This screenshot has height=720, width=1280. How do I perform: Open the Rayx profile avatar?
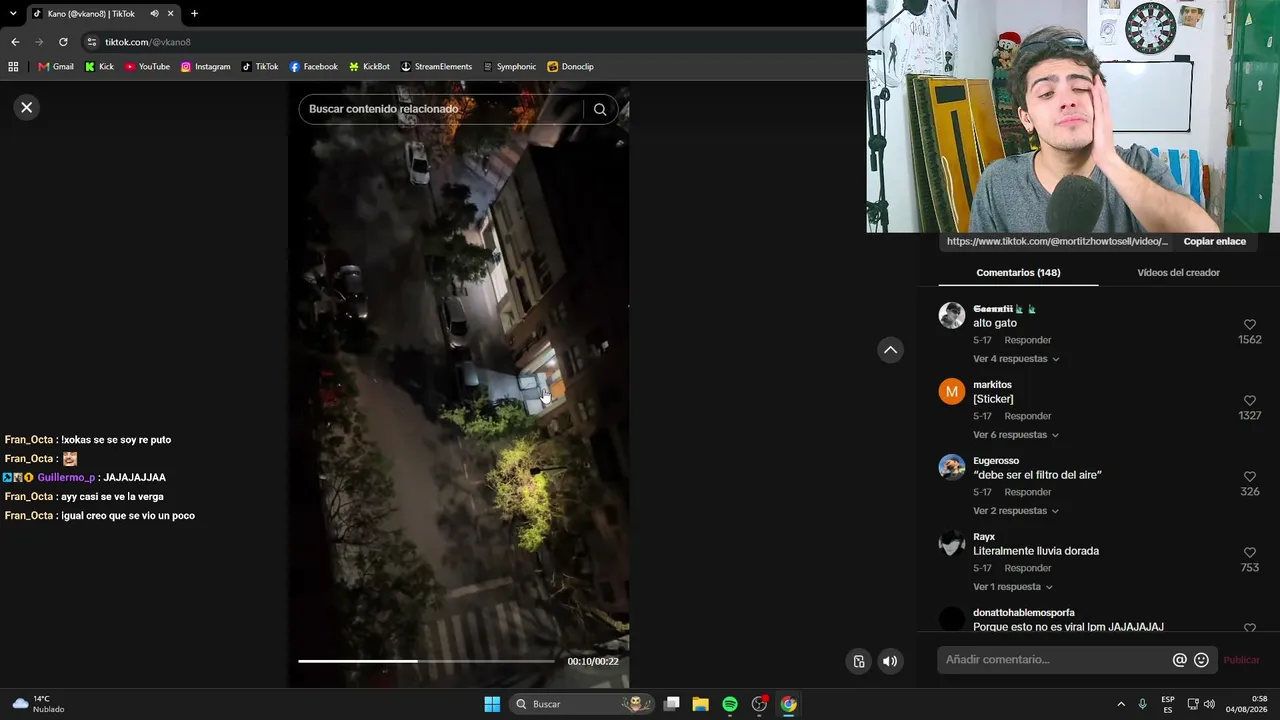click(x=952, y=543)
